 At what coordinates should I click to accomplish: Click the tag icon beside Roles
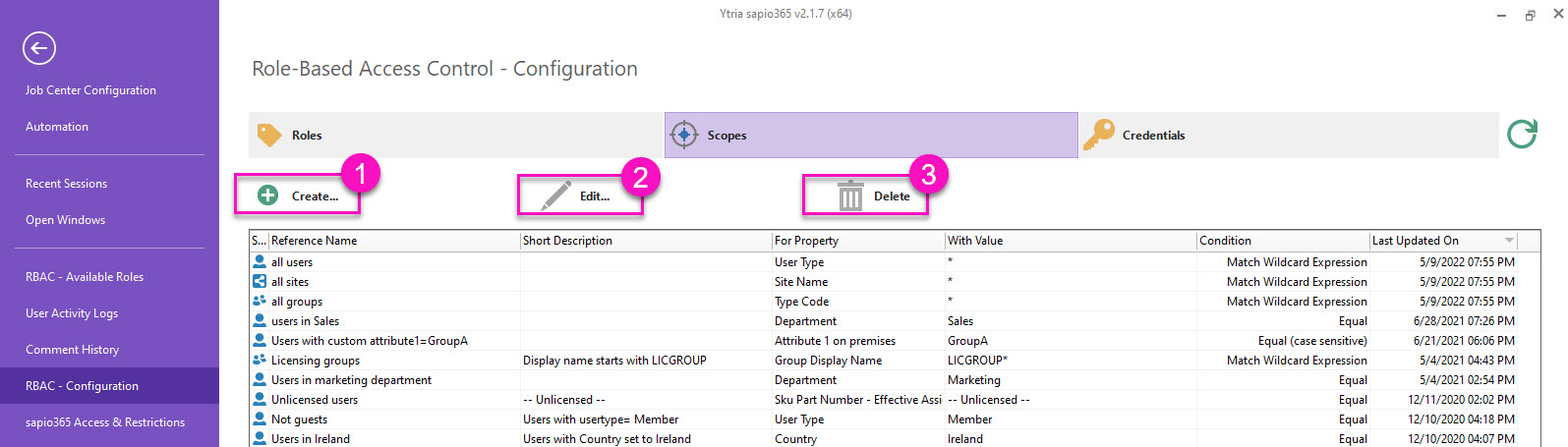tap(269, 135)
